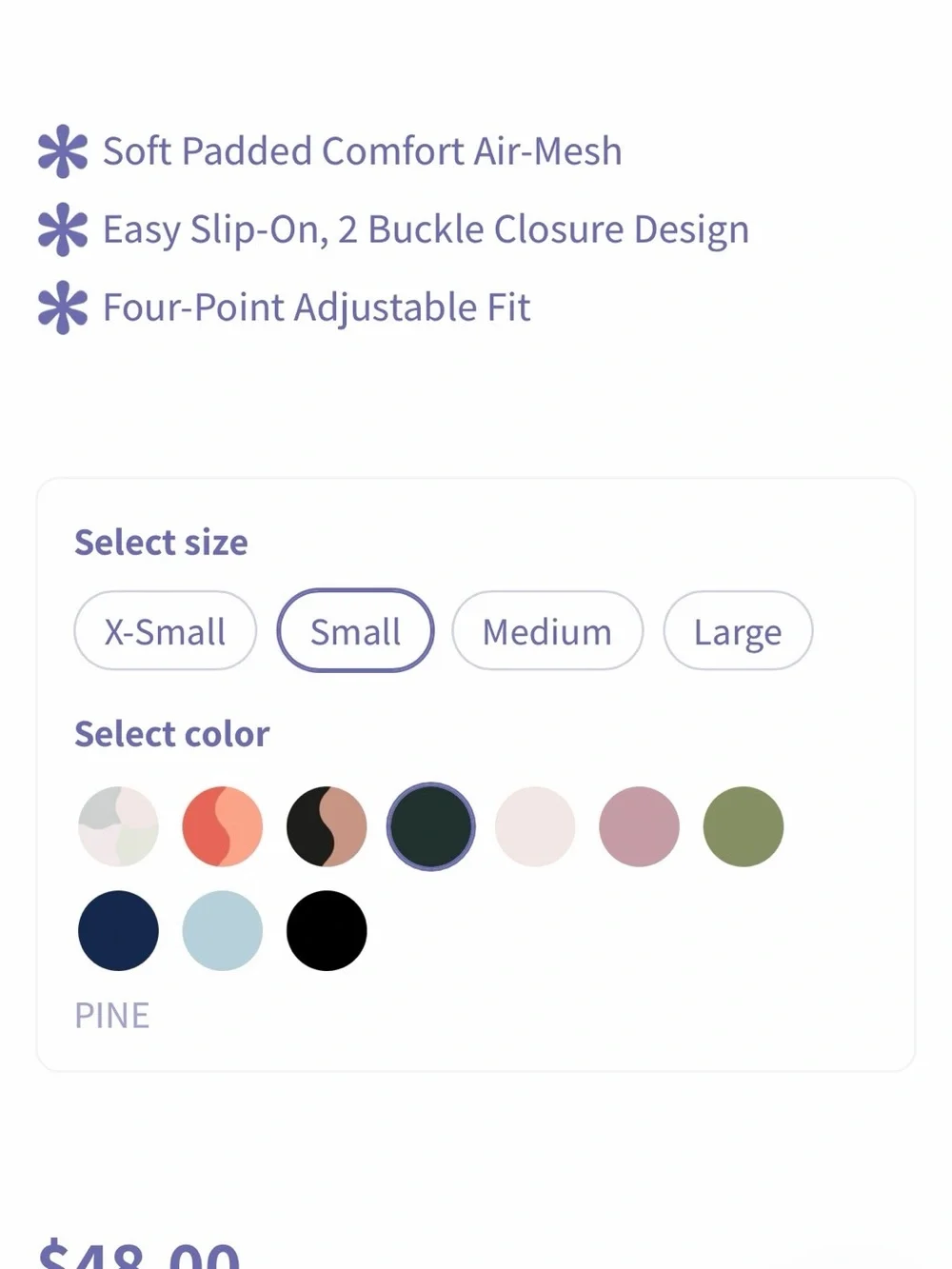
Task: Select the Large size button
Action: (738, 631)
